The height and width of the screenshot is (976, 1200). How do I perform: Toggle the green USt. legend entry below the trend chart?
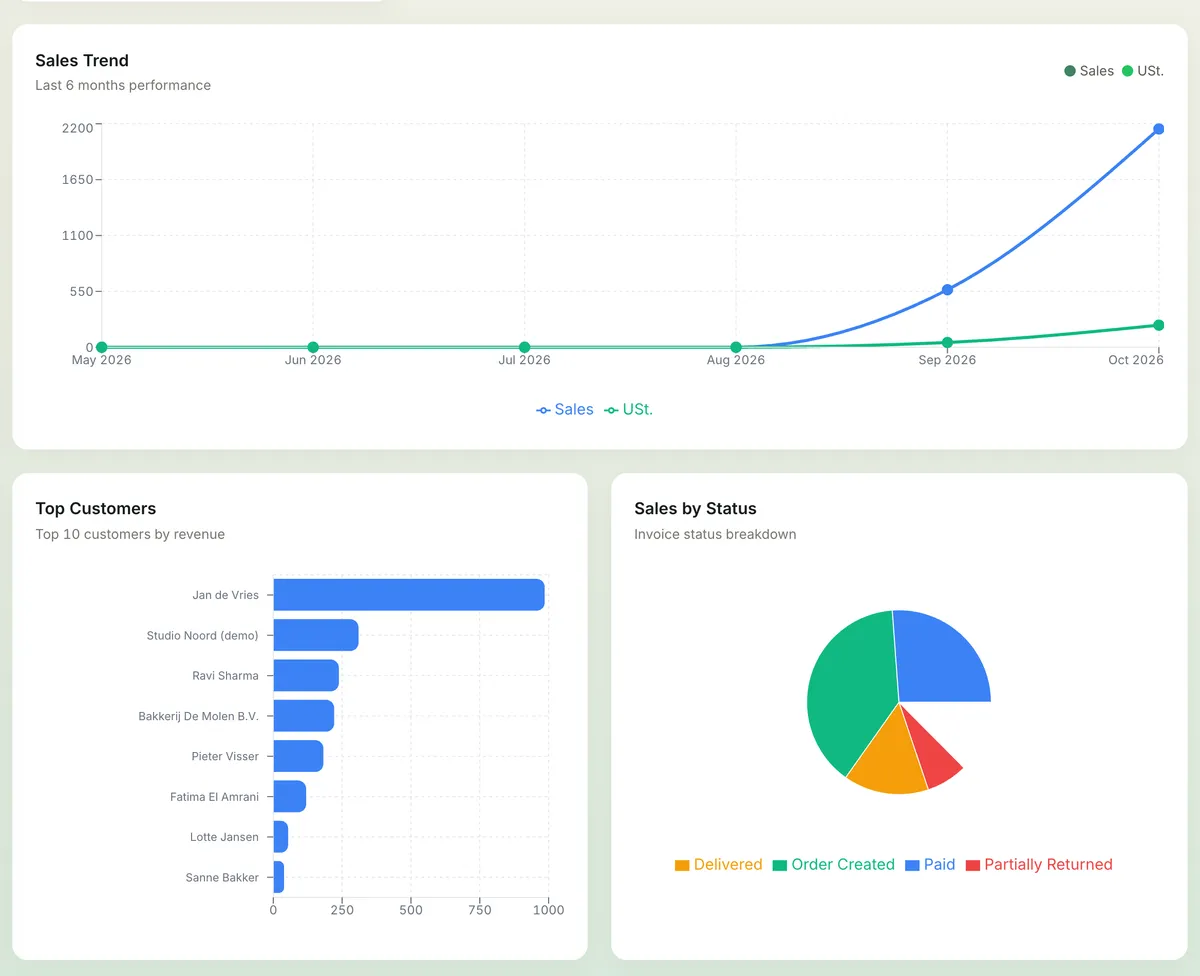628,410
